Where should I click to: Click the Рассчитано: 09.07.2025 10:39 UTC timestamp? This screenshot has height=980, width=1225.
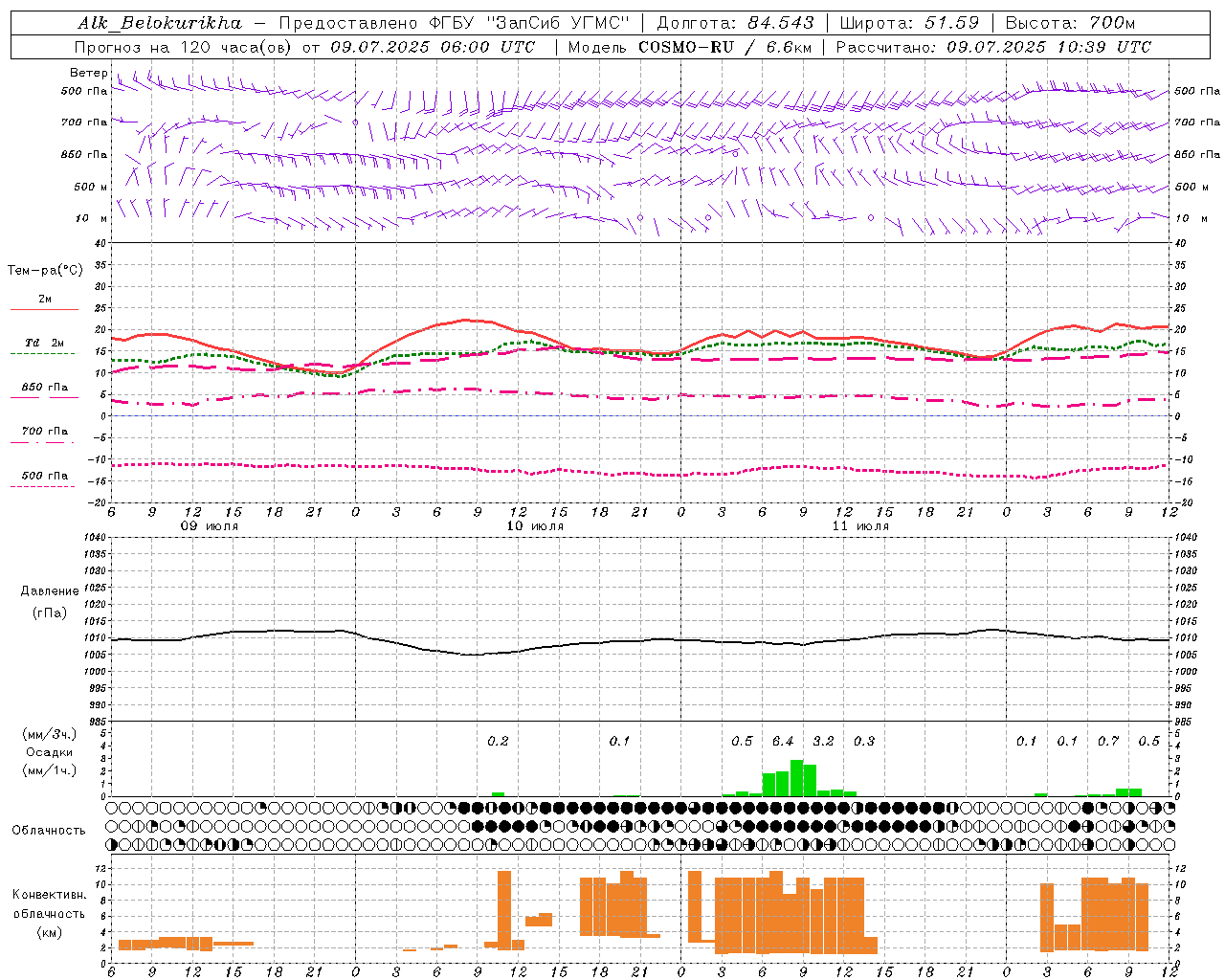(x=993, y=47)
